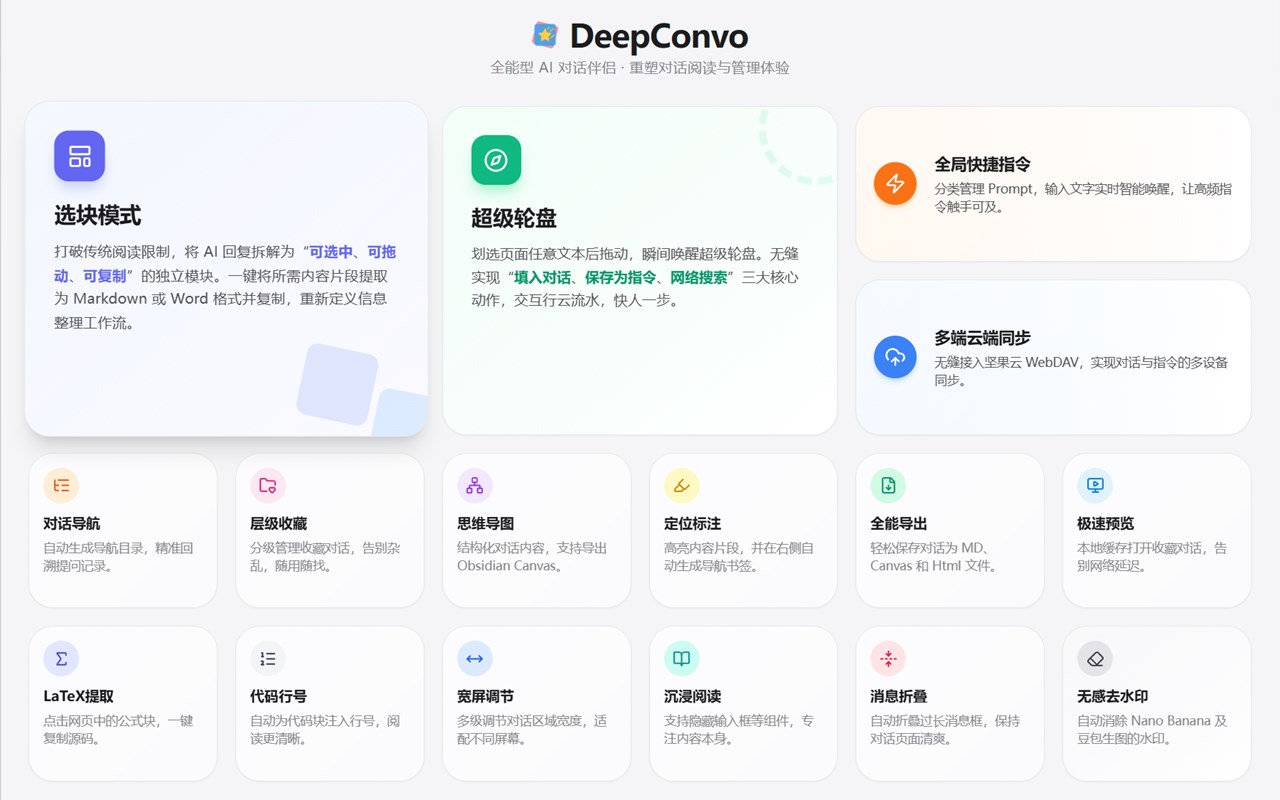Viewport: 1280px width, 800px height.
Task: Click the 层级收藏 card title
Action: tap(279, 524)
